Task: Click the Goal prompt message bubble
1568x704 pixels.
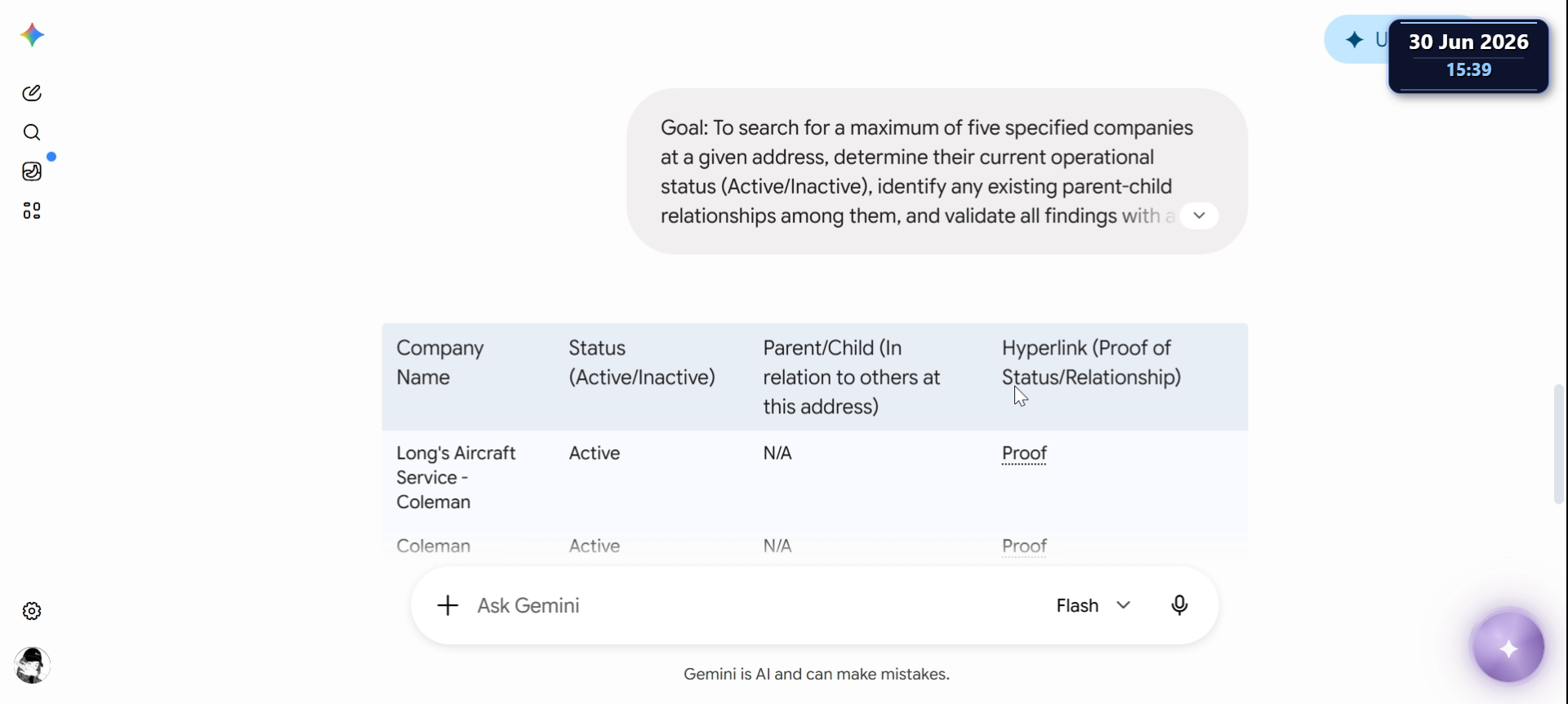Action: pos(937,172)
